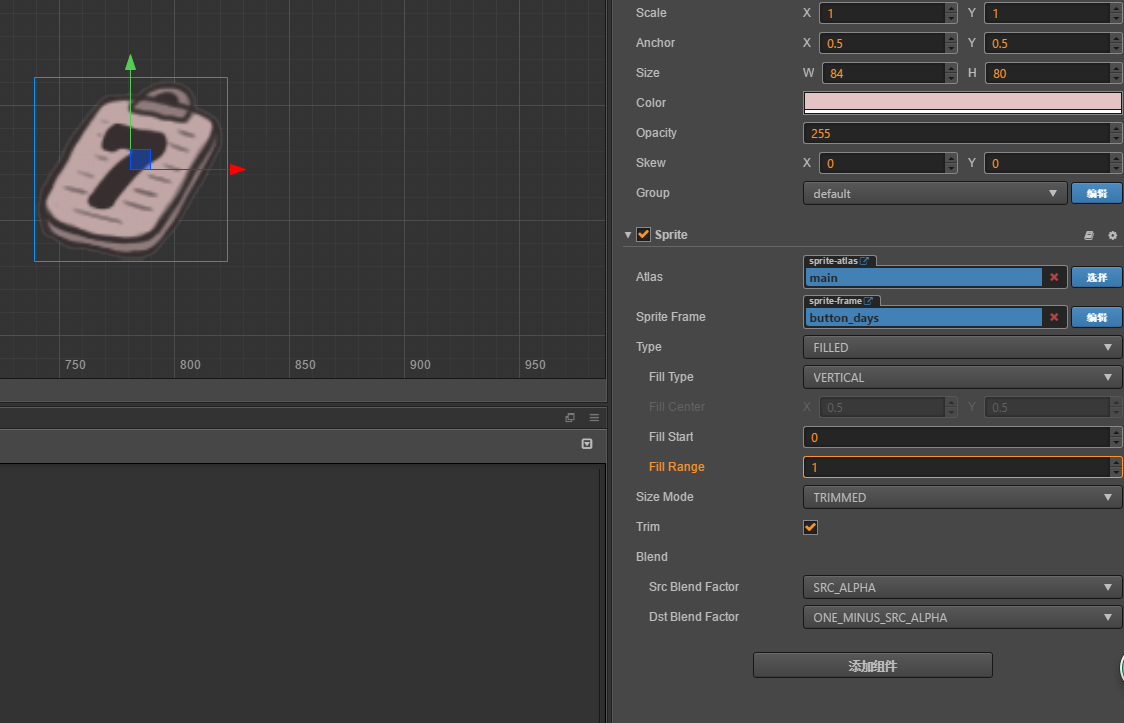The image size is (1124, 723).
Task: Open the Fill Type dropdown showing VERTICAL
Action: pos(961,377)
